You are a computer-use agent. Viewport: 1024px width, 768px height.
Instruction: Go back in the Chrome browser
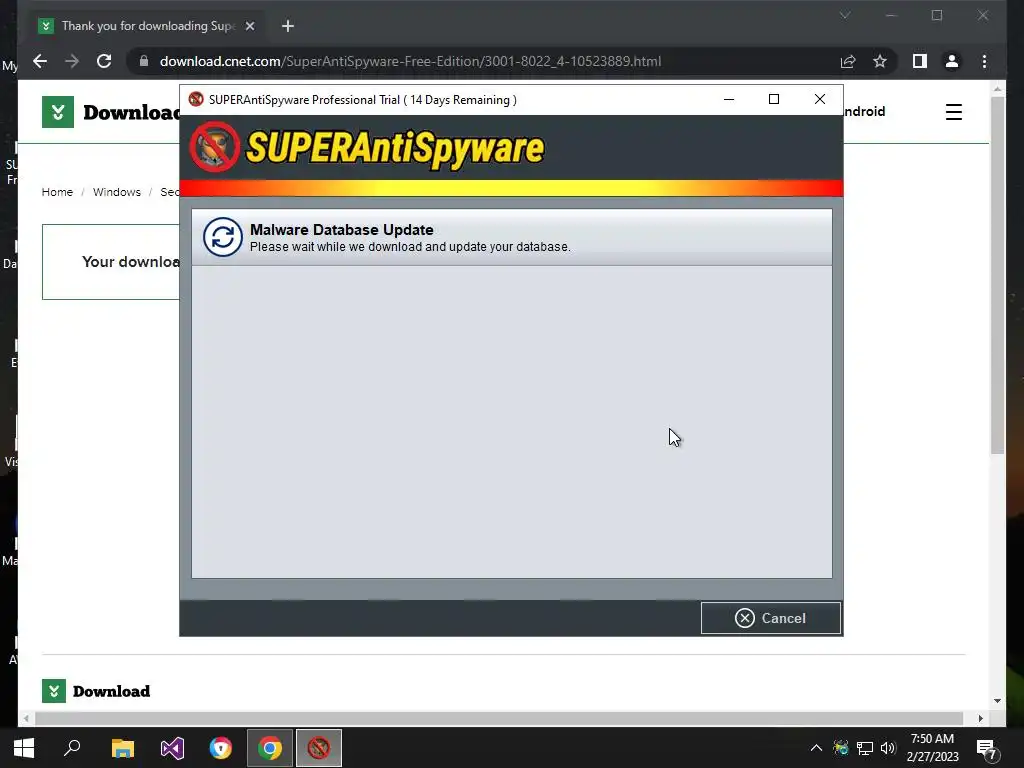pos(40,61)
